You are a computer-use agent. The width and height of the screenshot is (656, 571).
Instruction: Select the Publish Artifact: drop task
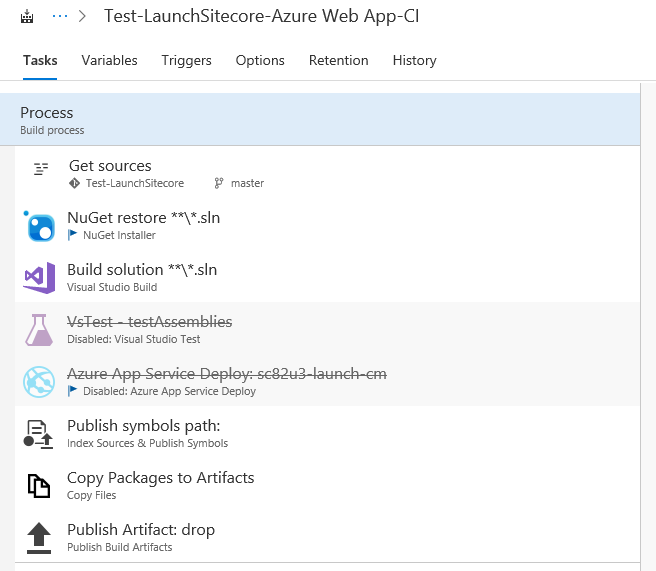pos(327,536)
